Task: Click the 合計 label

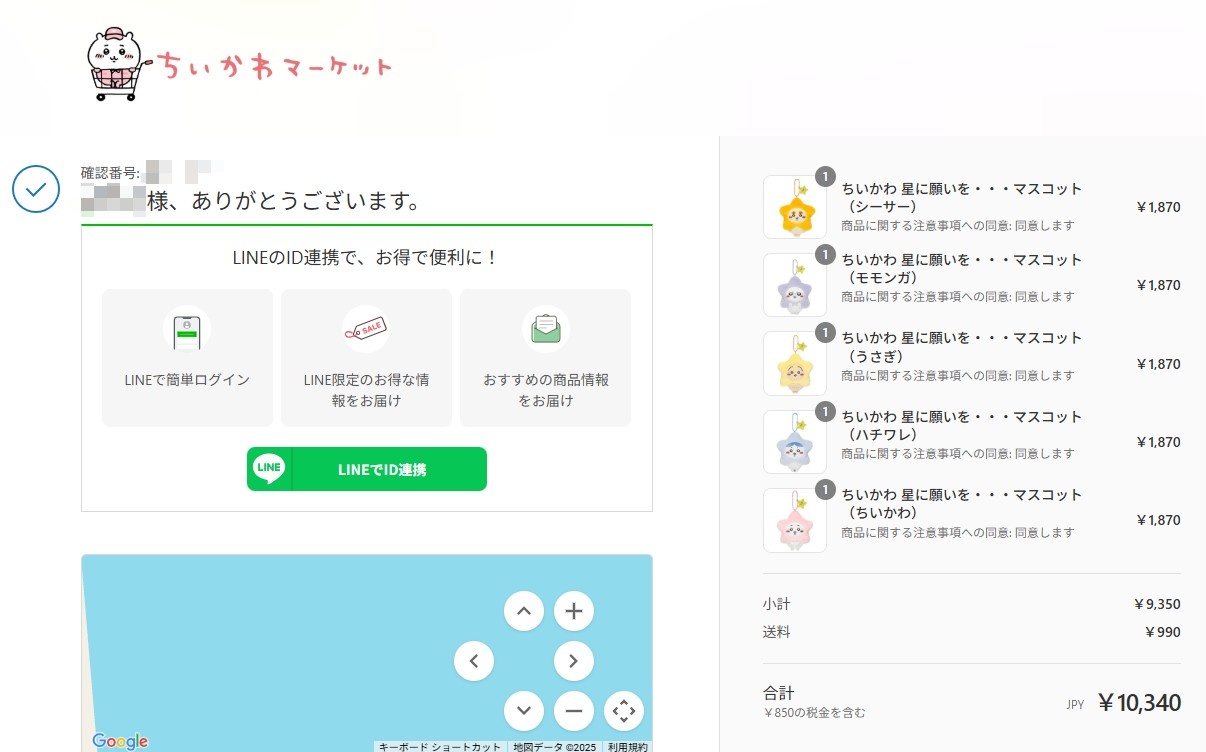Action: pos(778,692)
